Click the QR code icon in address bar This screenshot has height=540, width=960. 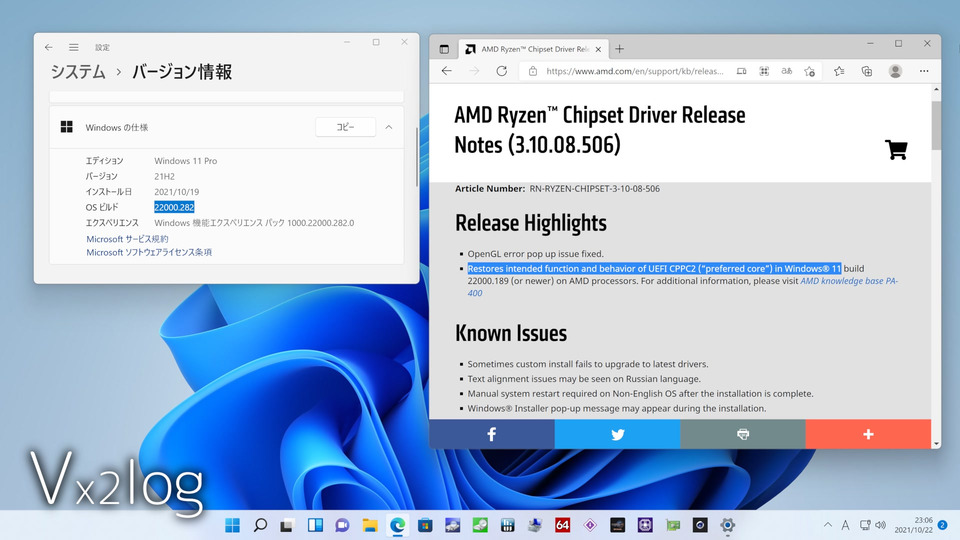764,71
